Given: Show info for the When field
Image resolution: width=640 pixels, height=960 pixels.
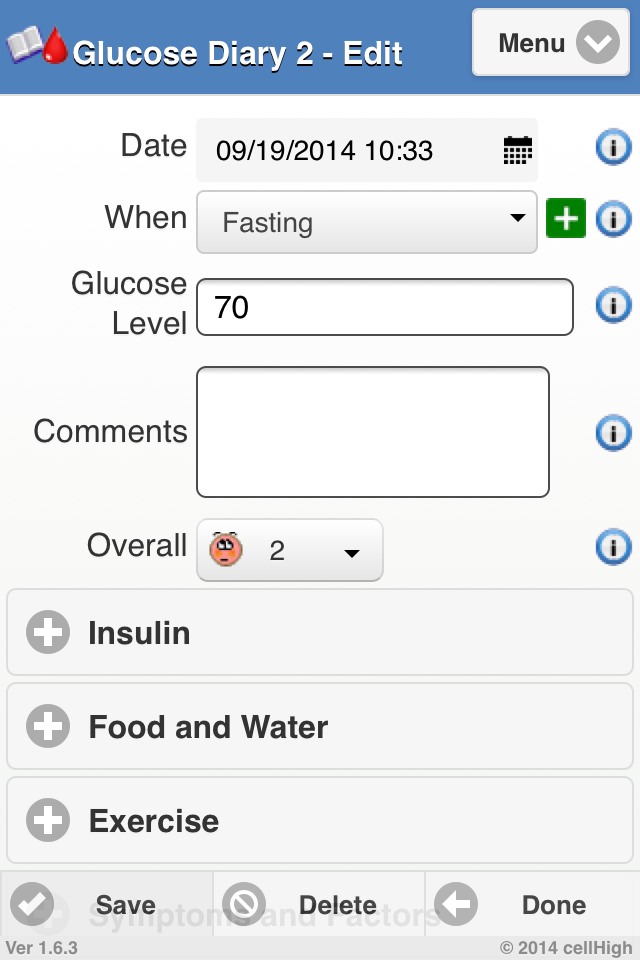Looking at the screenshot, I should pyautogui.click(x=613, y=218).
